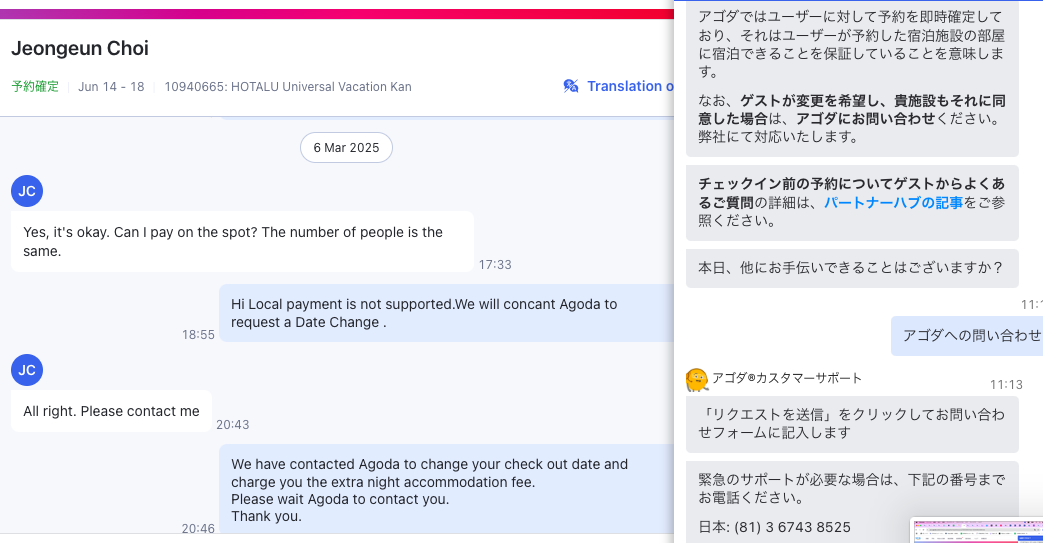
Task: Click the 「リクエストを送信」 instruction message
Action: point(851,423)
